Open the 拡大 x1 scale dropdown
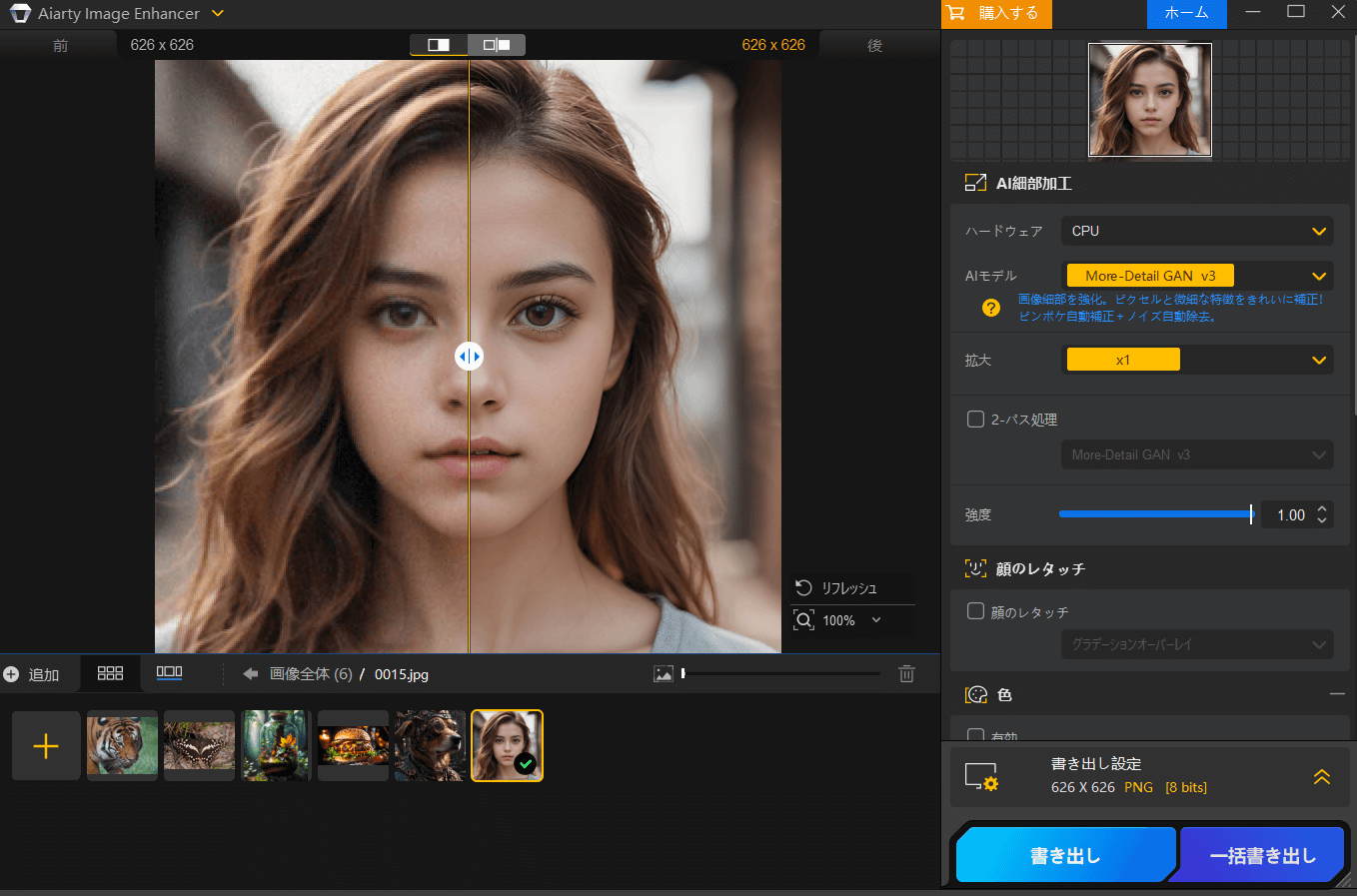 1196,360
